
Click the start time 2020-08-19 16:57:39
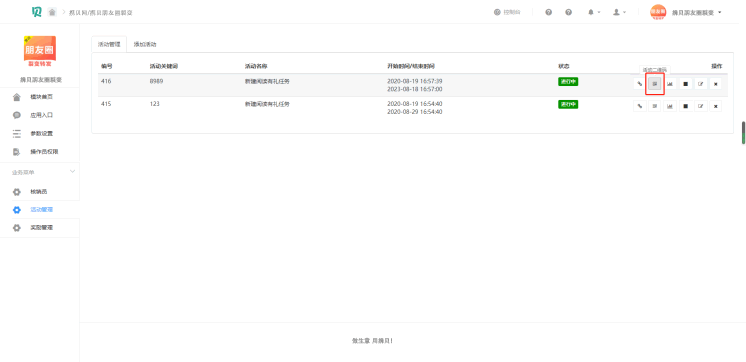(415, 81)
